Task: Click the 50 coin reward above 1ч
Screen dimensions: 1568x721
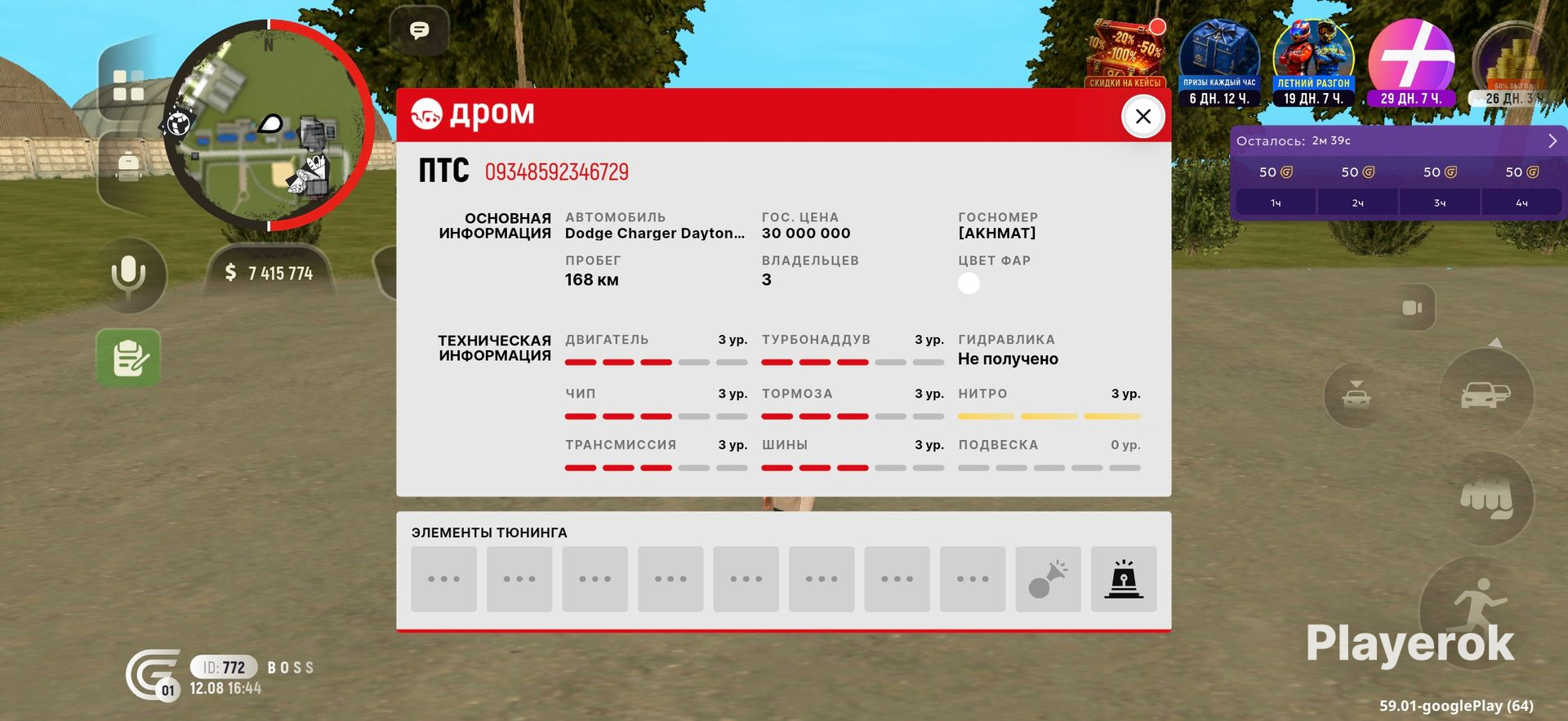Action: pyautogui.click(x=1276, y=172)
